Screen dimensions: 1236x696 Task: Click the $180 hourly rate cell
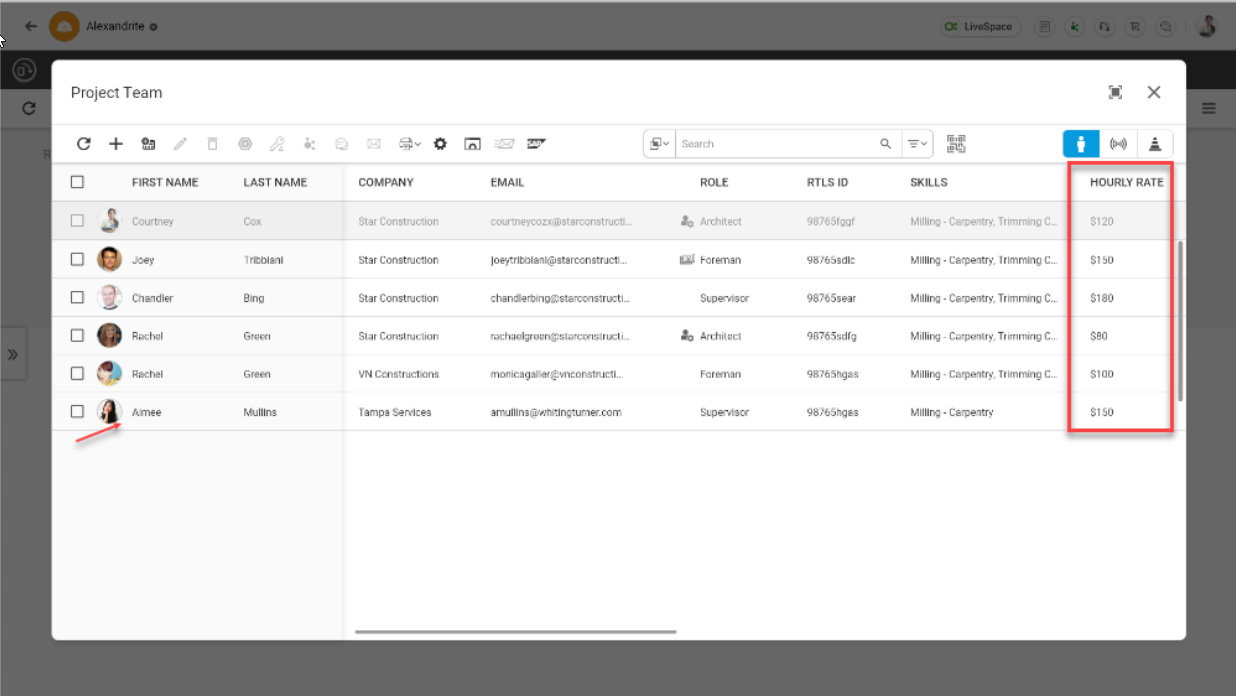click(x=1102, y=298)
